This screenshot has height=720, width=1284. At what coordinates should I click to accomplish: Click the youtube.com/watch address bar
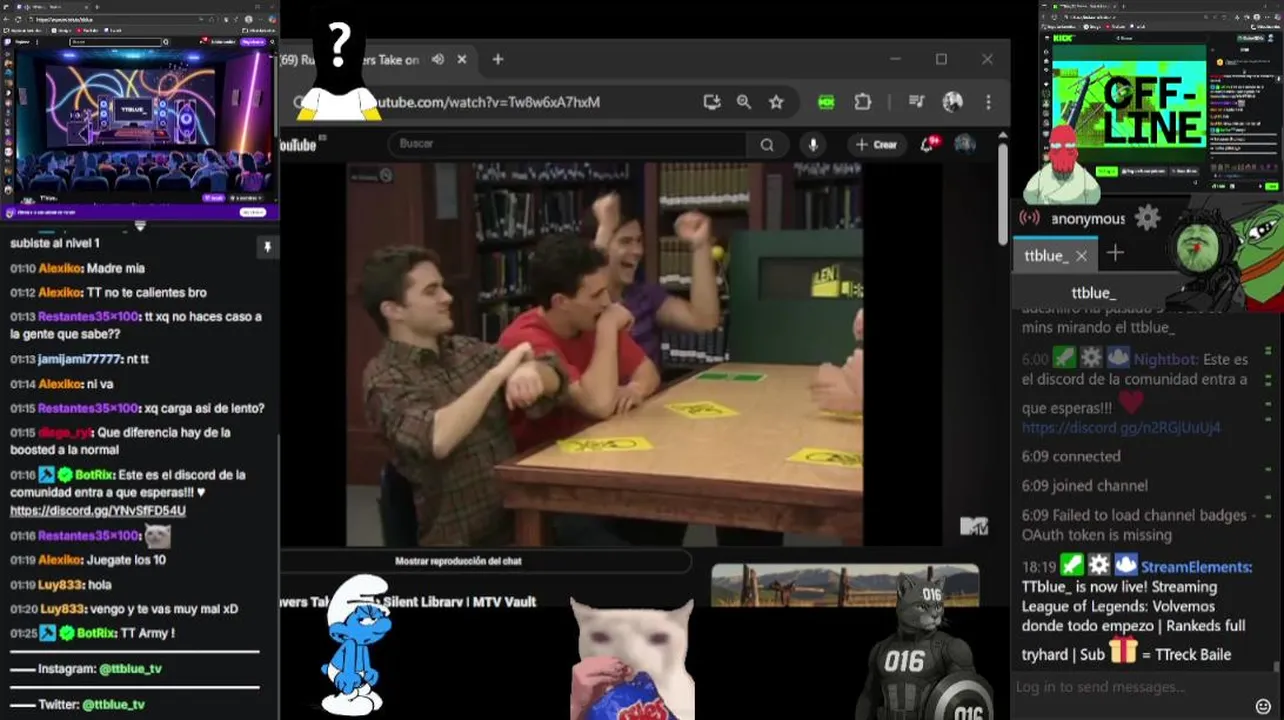pos(490,102)
